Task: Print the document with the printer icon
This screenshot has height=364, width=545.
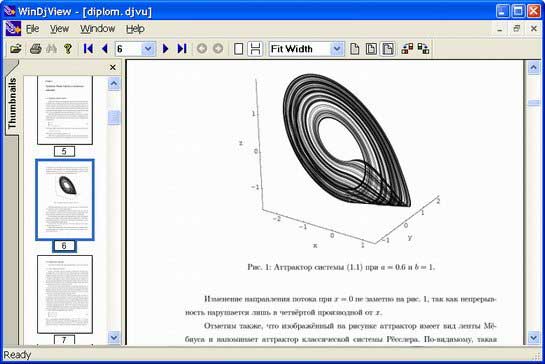Action: tap(35, 49)
